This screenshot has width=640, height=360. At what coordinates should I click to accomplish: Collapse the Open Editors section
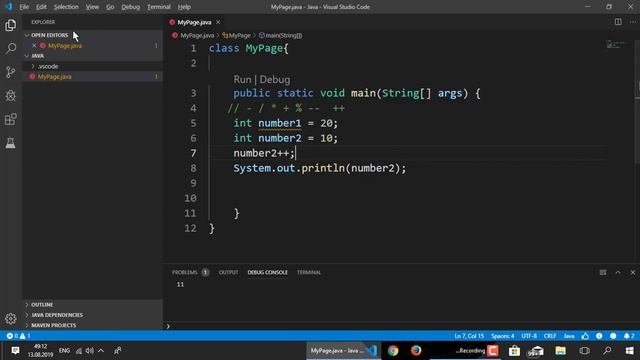(49, 35)
